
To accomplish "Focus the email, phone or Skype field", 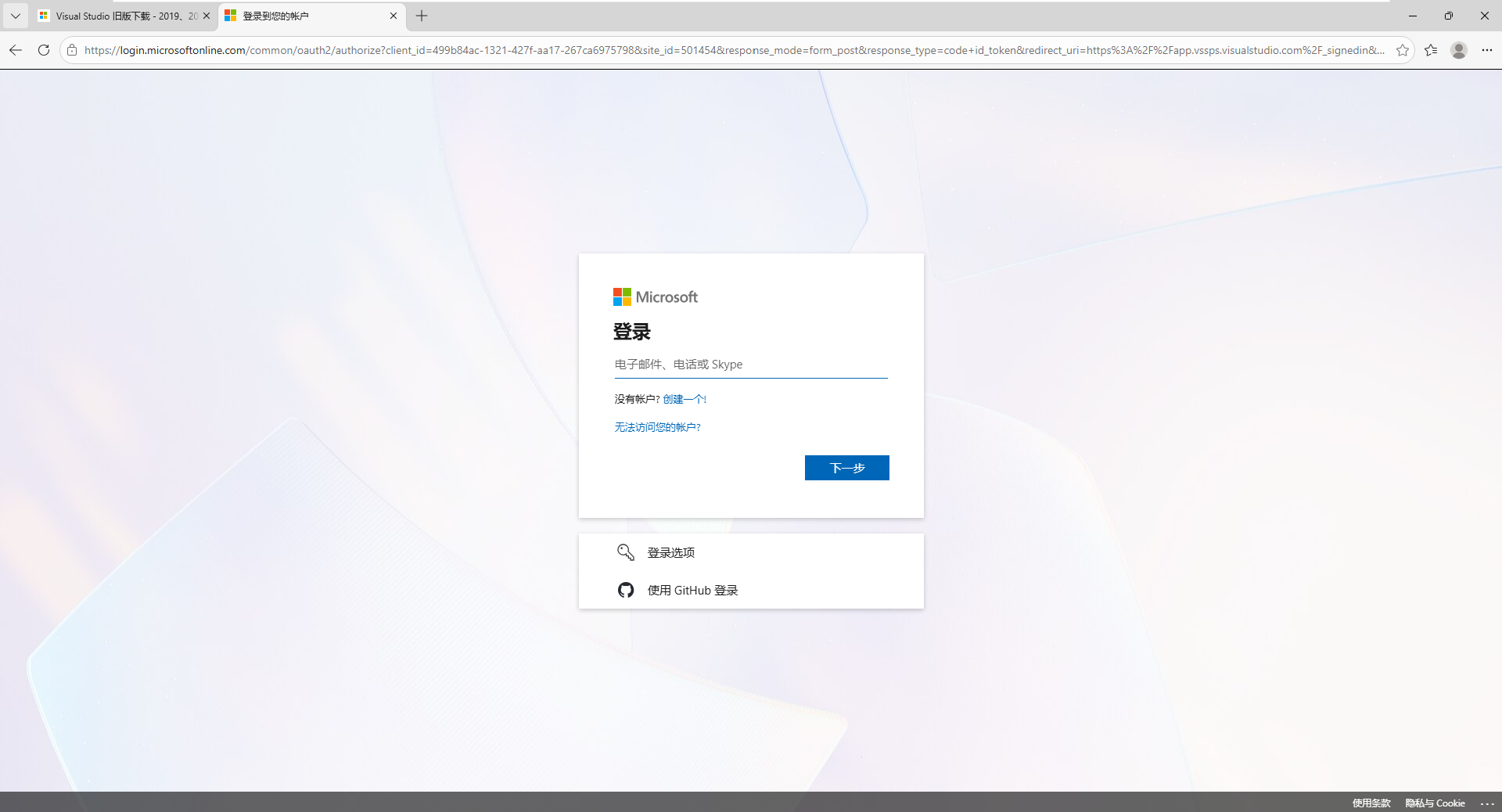I will point(751,365).
